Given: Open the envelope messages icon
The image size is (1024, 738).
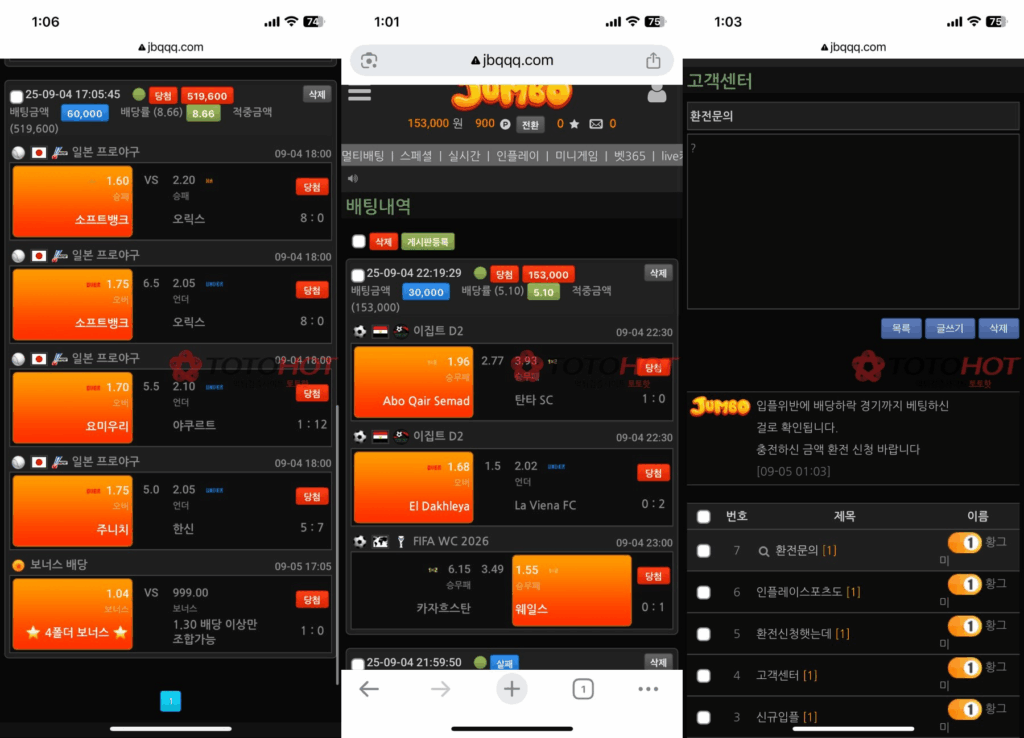Looking at the screenshot, I should pyautogui.click(x=596, y=124).
